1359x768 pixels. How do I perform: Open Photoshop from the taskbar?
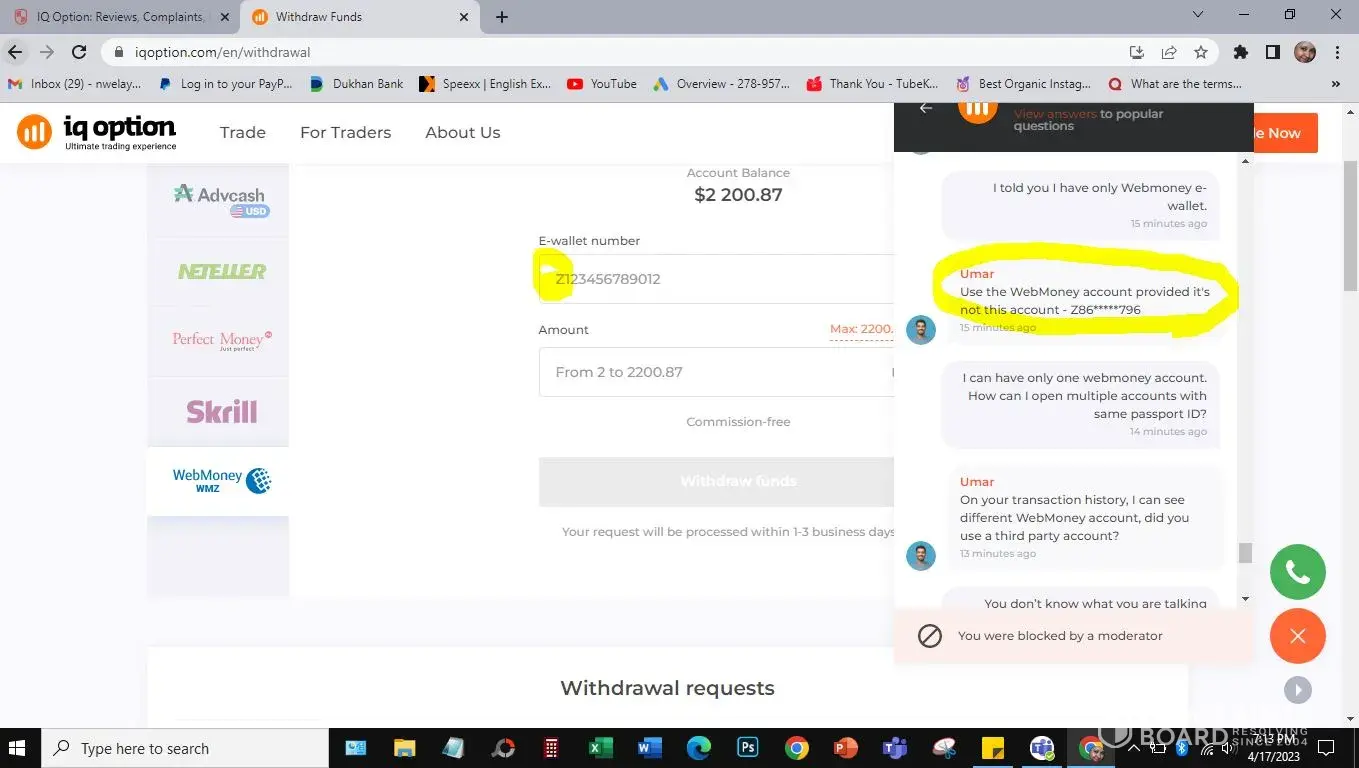pos(747,748)
